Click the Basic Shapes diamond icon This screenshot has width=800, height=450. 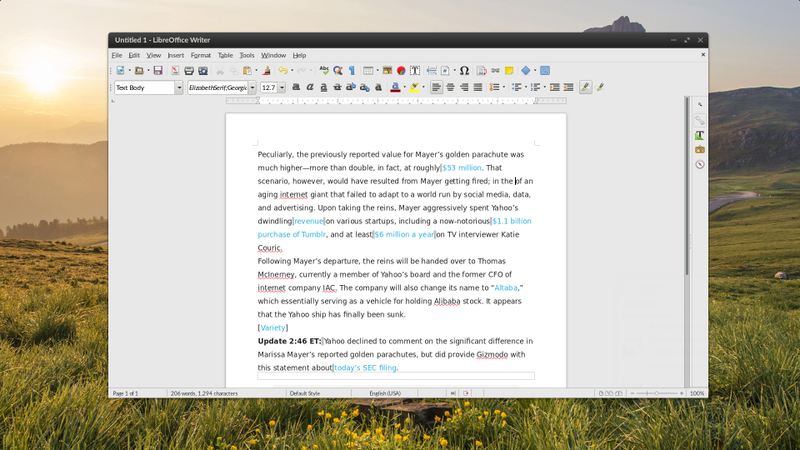coord(526,70)
